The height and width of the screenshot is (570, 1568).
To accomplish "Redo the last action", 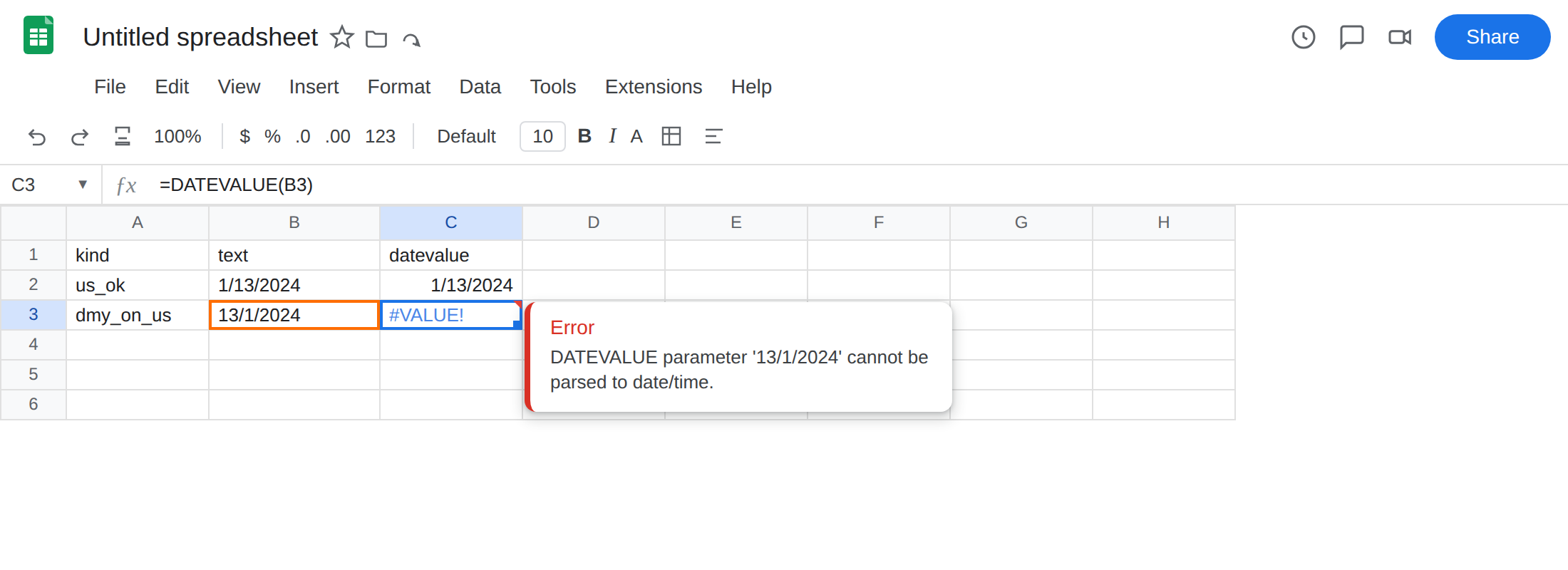I will tap(80, 136).
